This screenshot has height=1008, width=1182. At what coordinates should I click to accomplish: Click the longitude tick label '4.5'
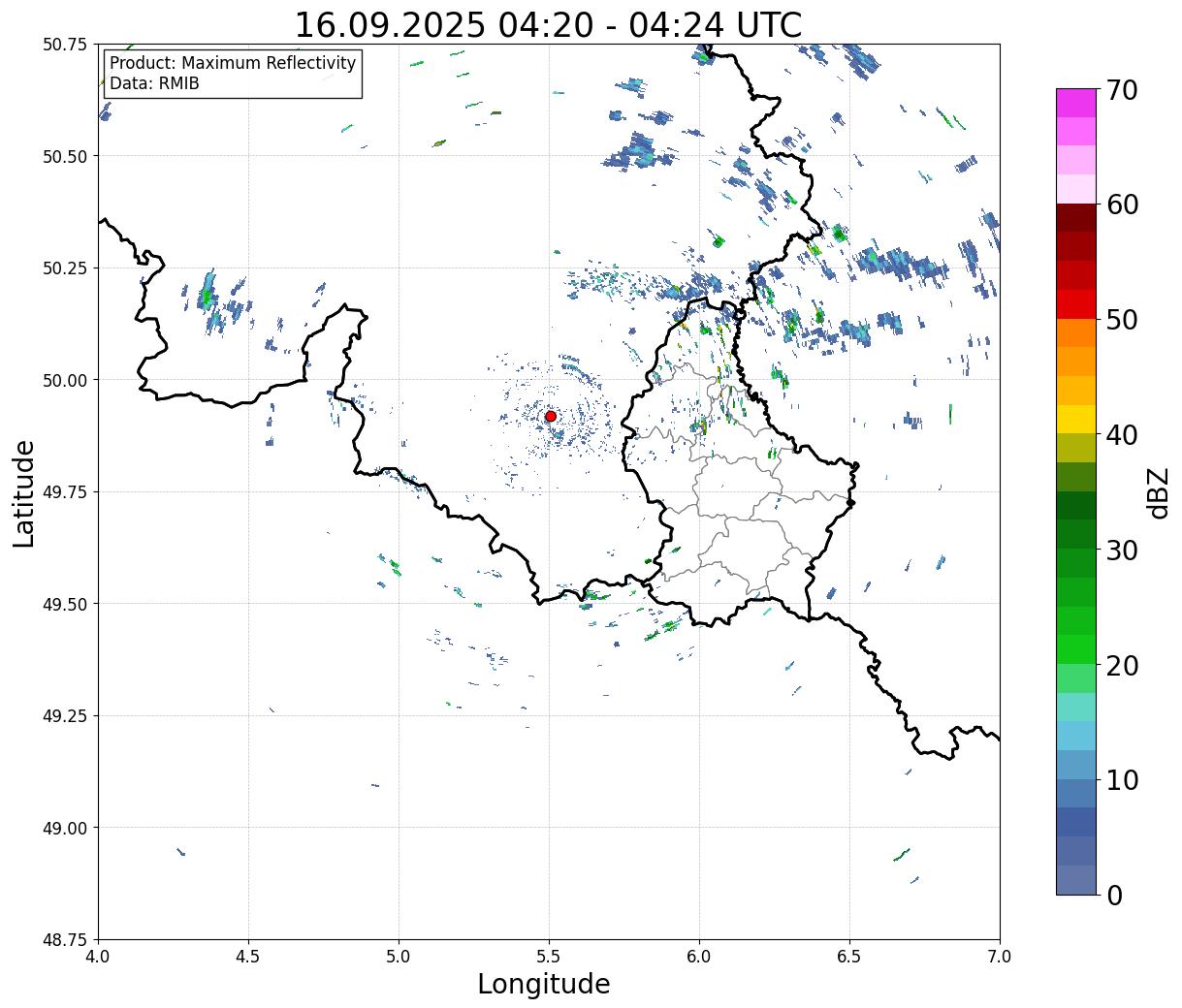point(248,957)
